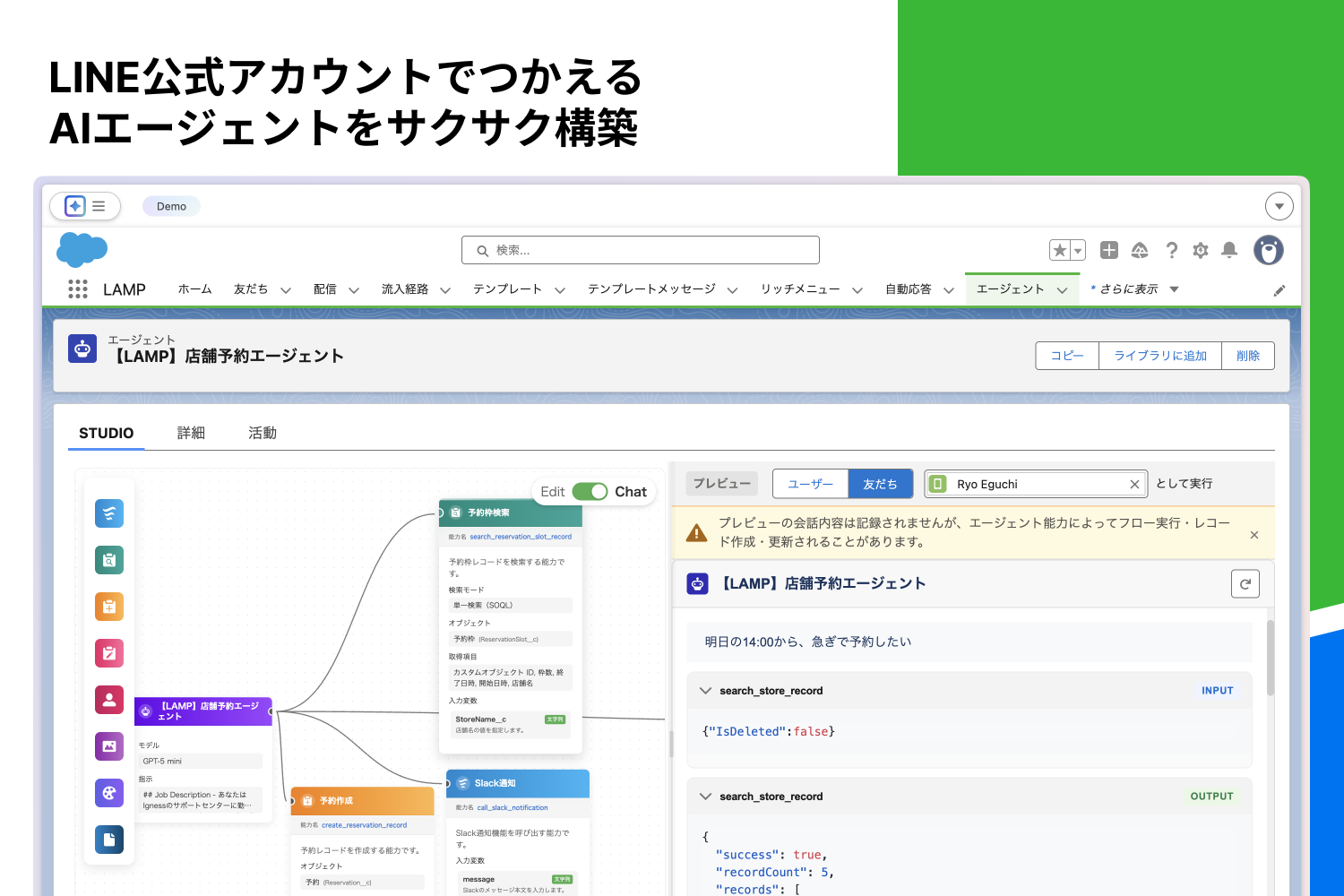This screenshot has width=1344, height=896.
Task: Click the Favorites star icon
Action: coord(1060,250)
